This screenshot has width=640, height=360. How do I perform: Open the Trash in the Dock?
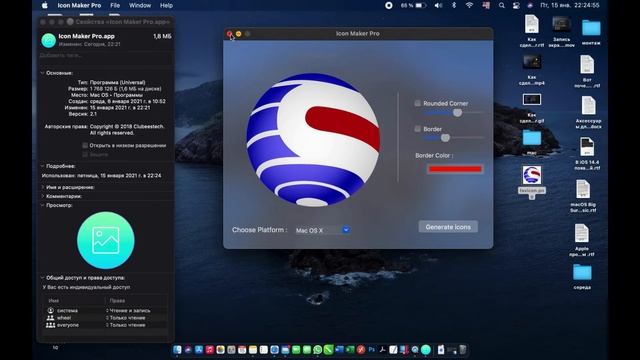click(x=462, y=349)
